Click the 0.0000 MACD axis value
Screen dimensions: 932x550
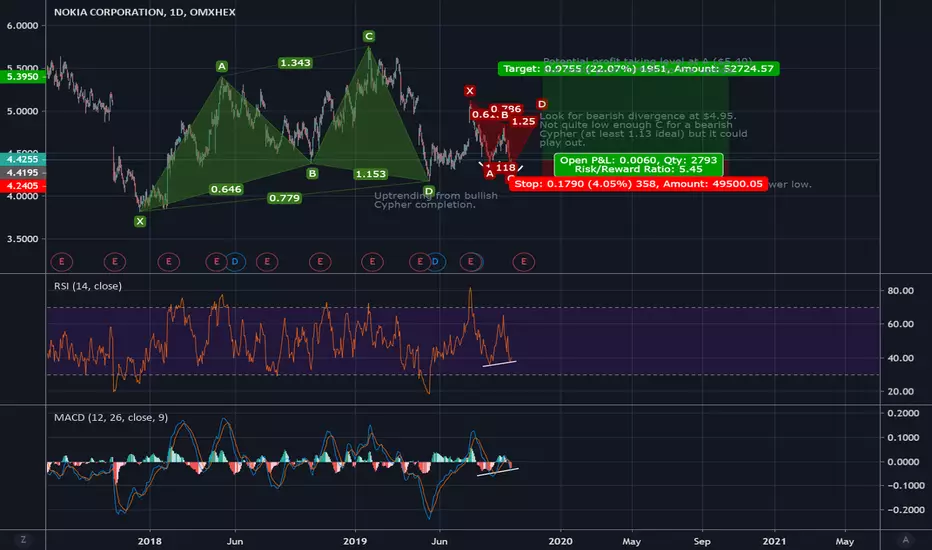[x=902, y=462]
